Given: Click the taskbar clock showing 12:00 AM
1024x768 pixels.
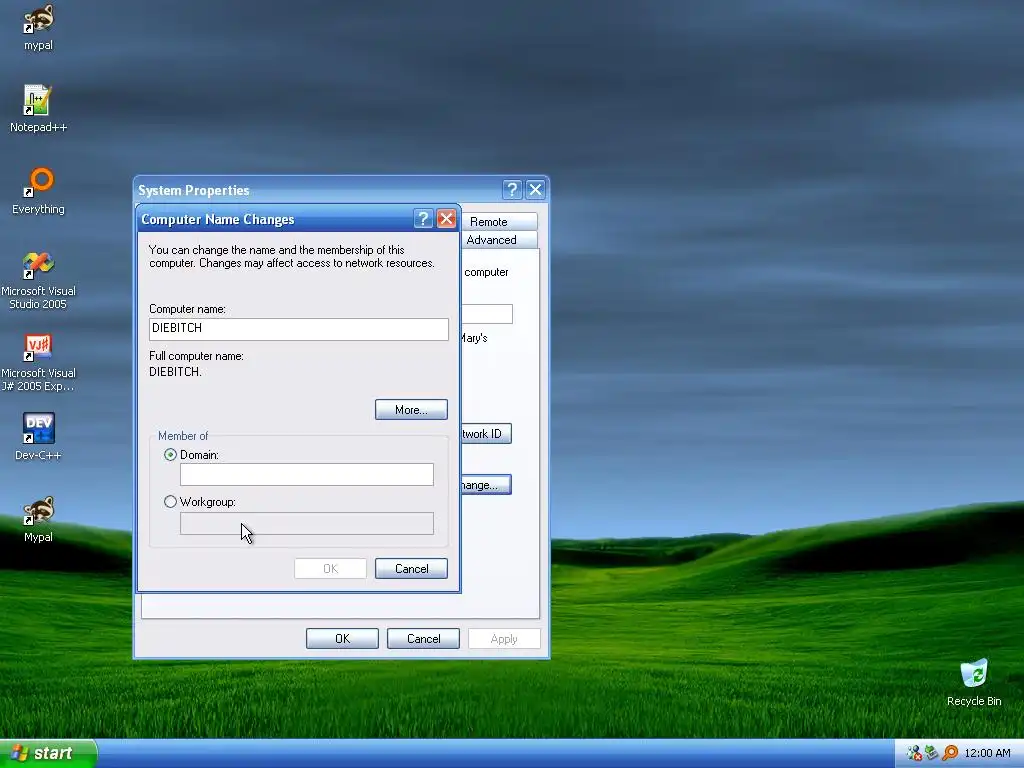Looking at the screenshot, I should click(987, 753).
